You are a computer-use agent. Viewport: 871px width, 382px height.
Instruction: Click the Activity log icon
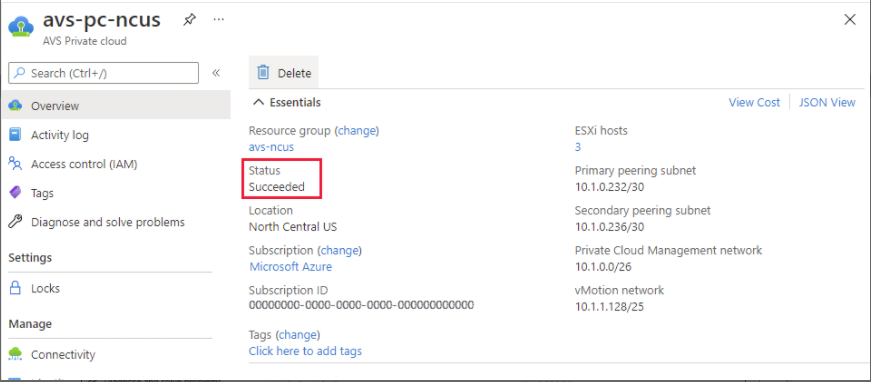tap(15, 135)
